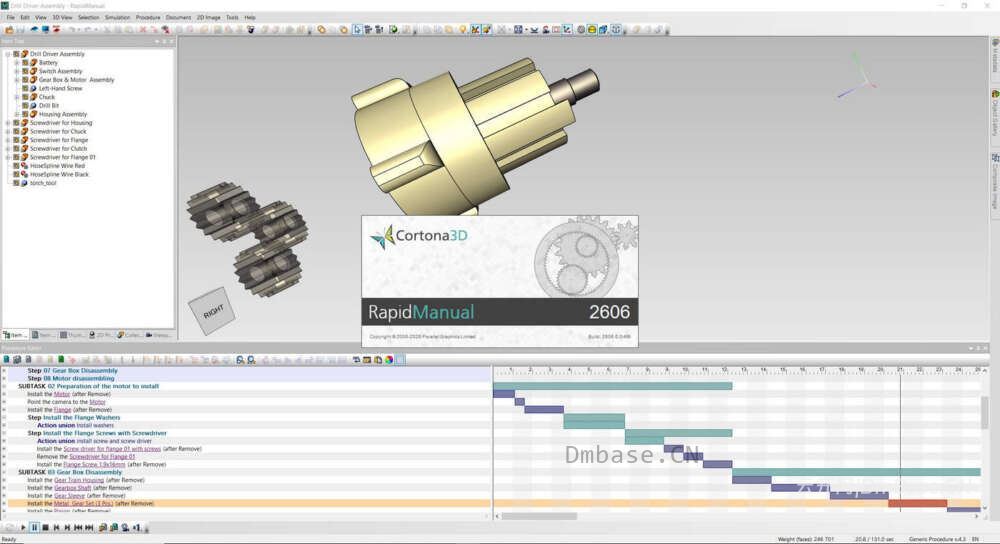This screenshot has height=544, width=1000.
Task: Click the timeline horizontal scrollbar thumb
Action: pos(539,516)
